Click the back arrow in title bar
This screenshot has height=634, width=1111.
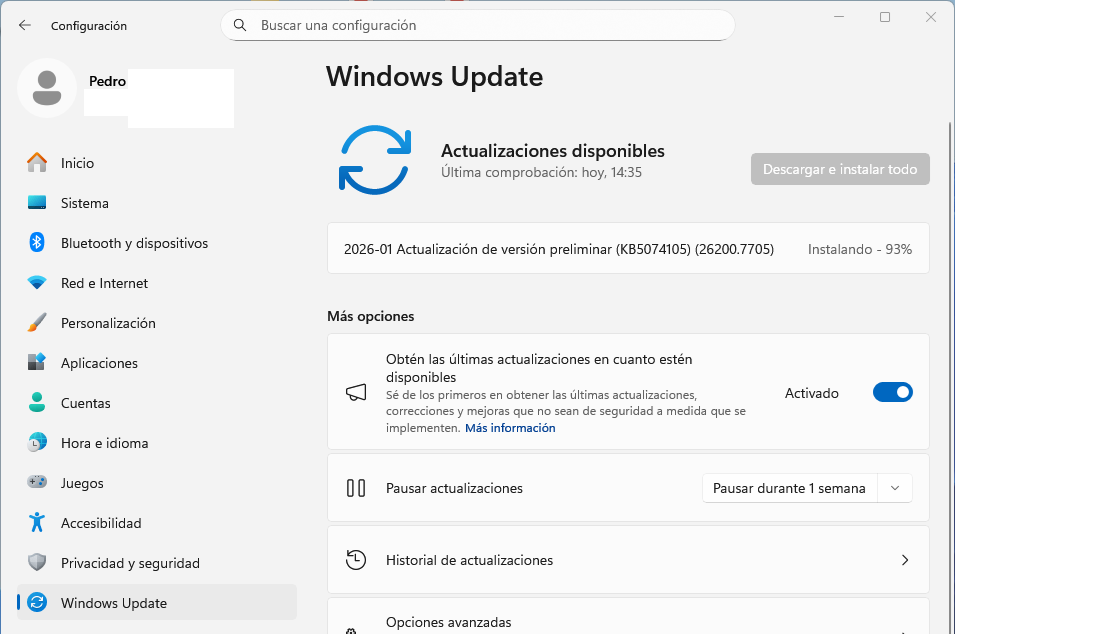(25, 25)
